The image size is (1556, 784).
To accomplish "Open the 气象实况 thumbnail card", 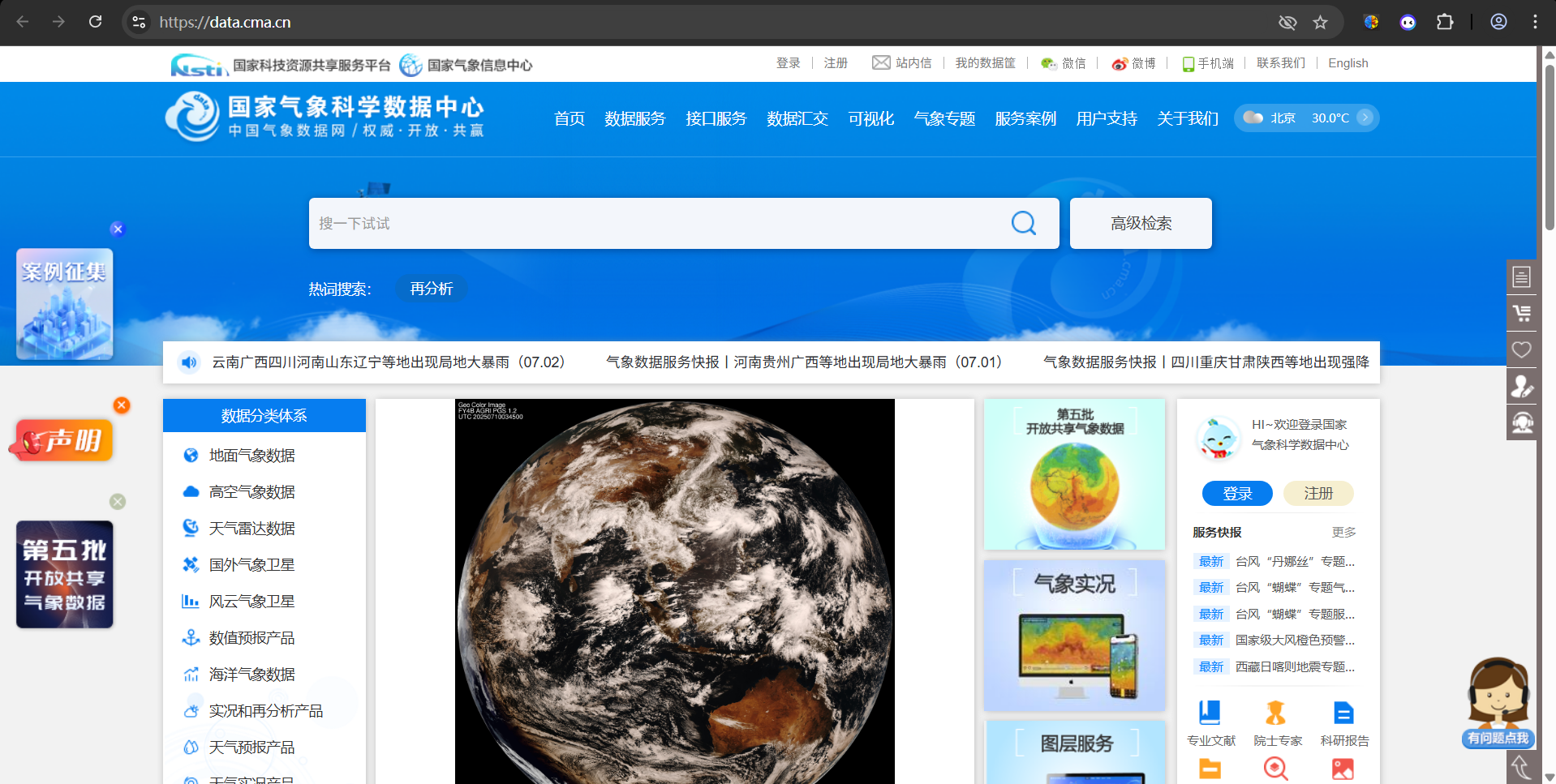I will [x=1074, y=636].
